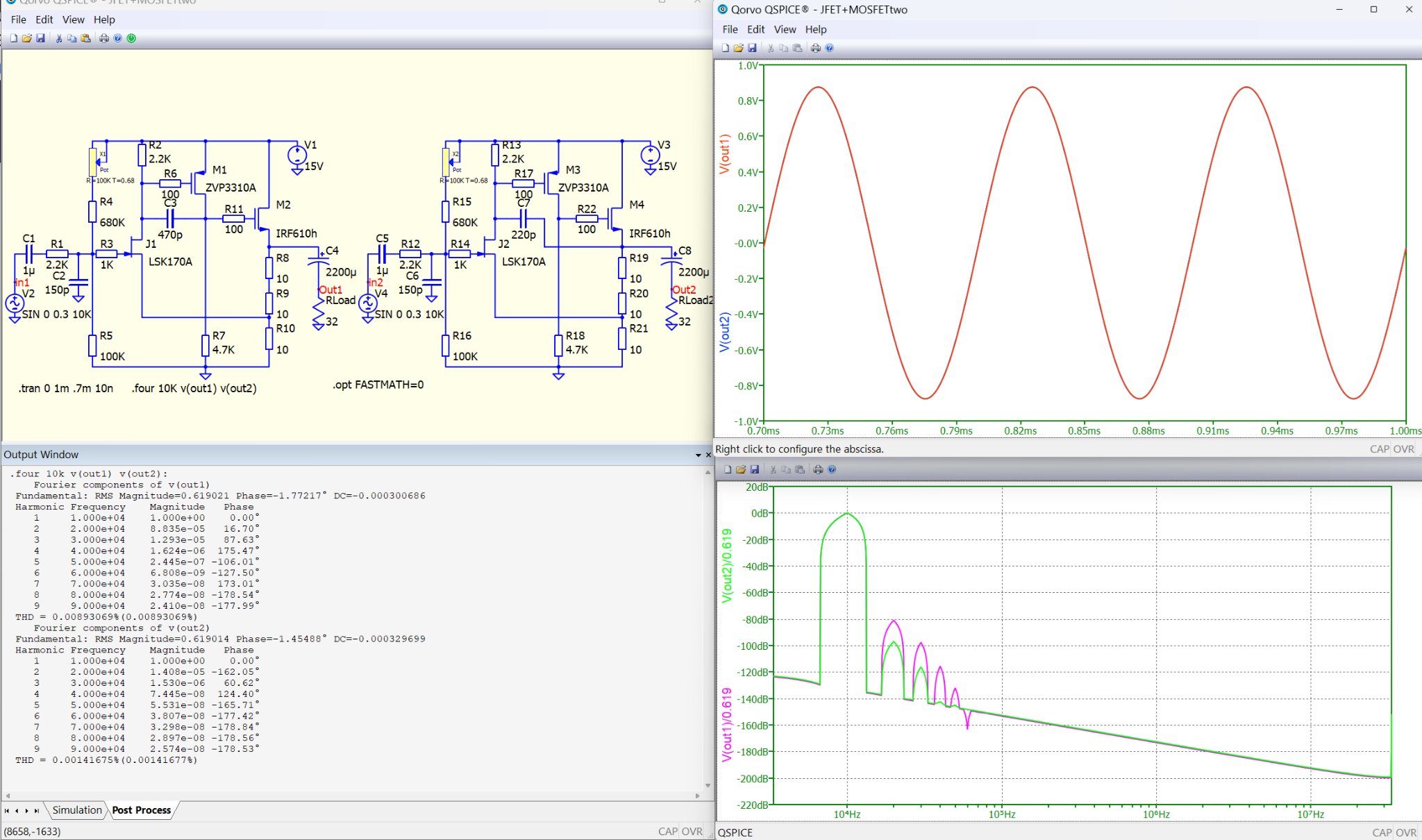Image resolution: width=1422 pixels, height=840 pixels.
Task: Click Copy icon in schematic window toolbar
Action: pos(72,38)
